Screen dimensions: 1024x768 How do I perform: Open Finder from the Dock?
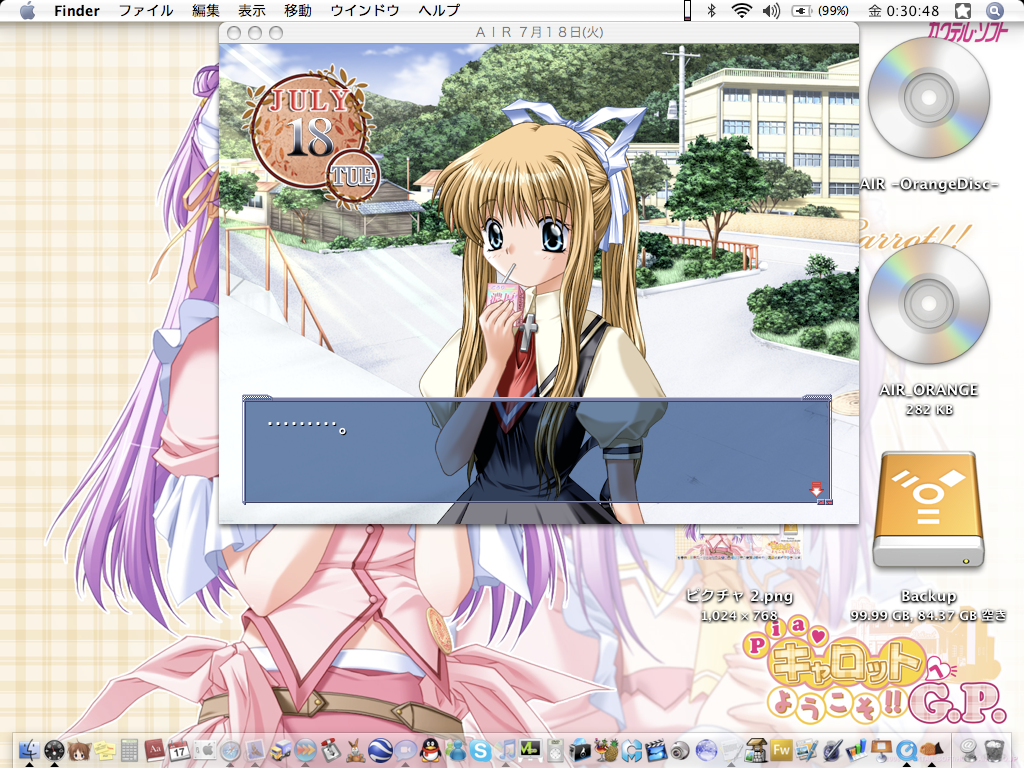tap(29, 750)
